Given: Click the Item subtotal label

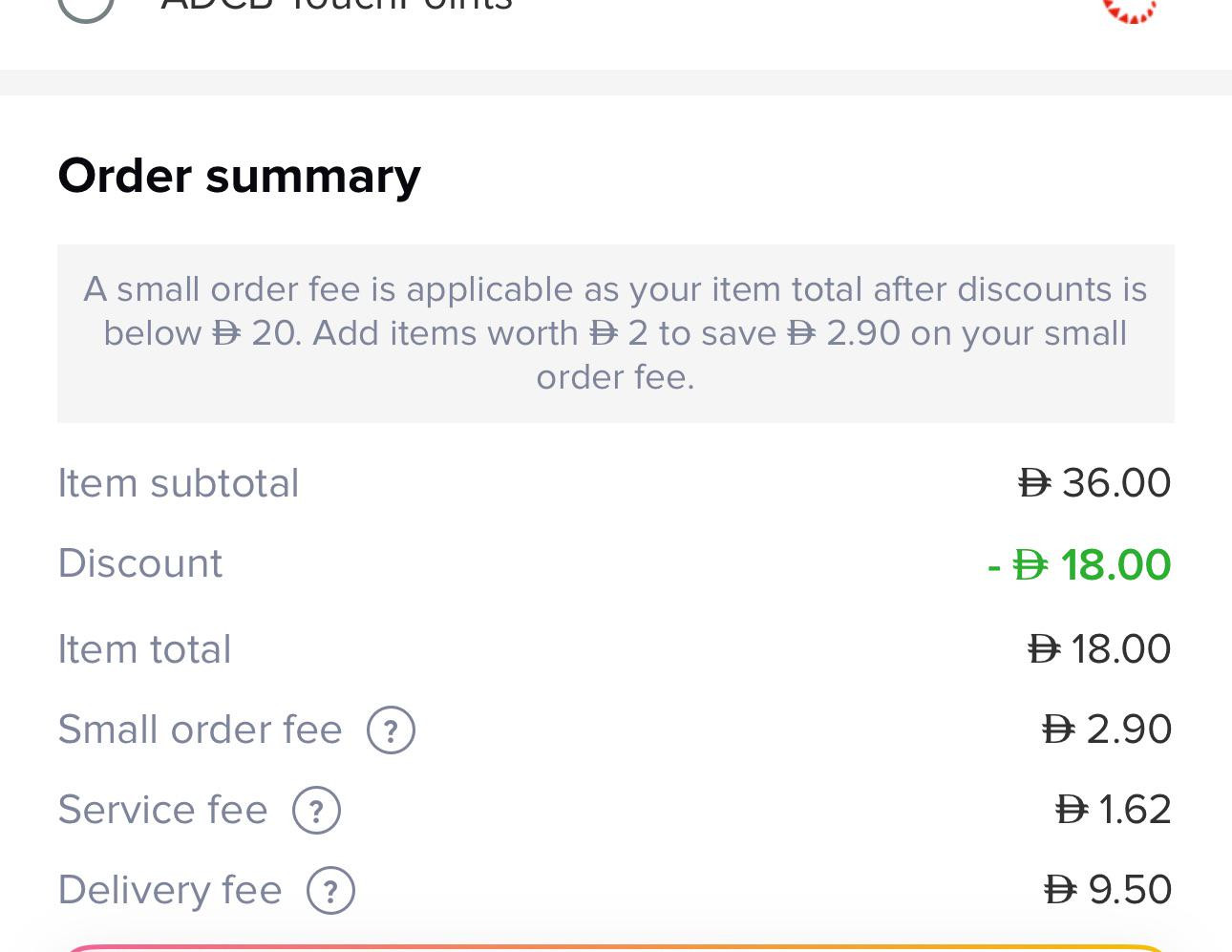Looking at the screenshot, I should (179, 483).
